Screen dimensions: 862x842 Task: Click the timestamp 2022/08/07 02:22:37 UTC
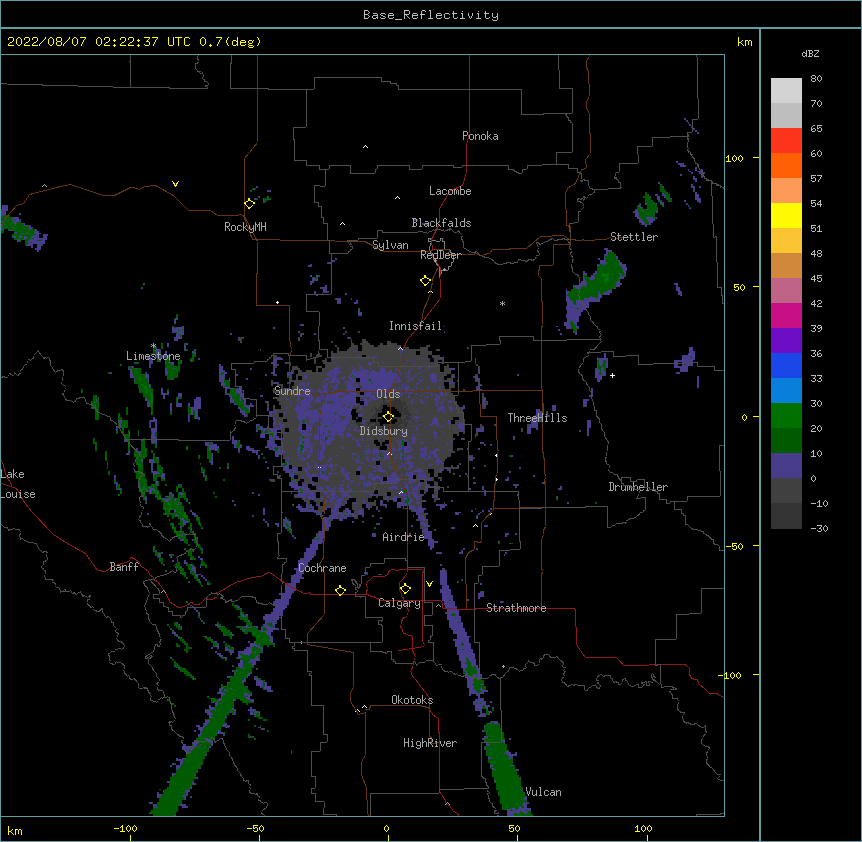98,42
